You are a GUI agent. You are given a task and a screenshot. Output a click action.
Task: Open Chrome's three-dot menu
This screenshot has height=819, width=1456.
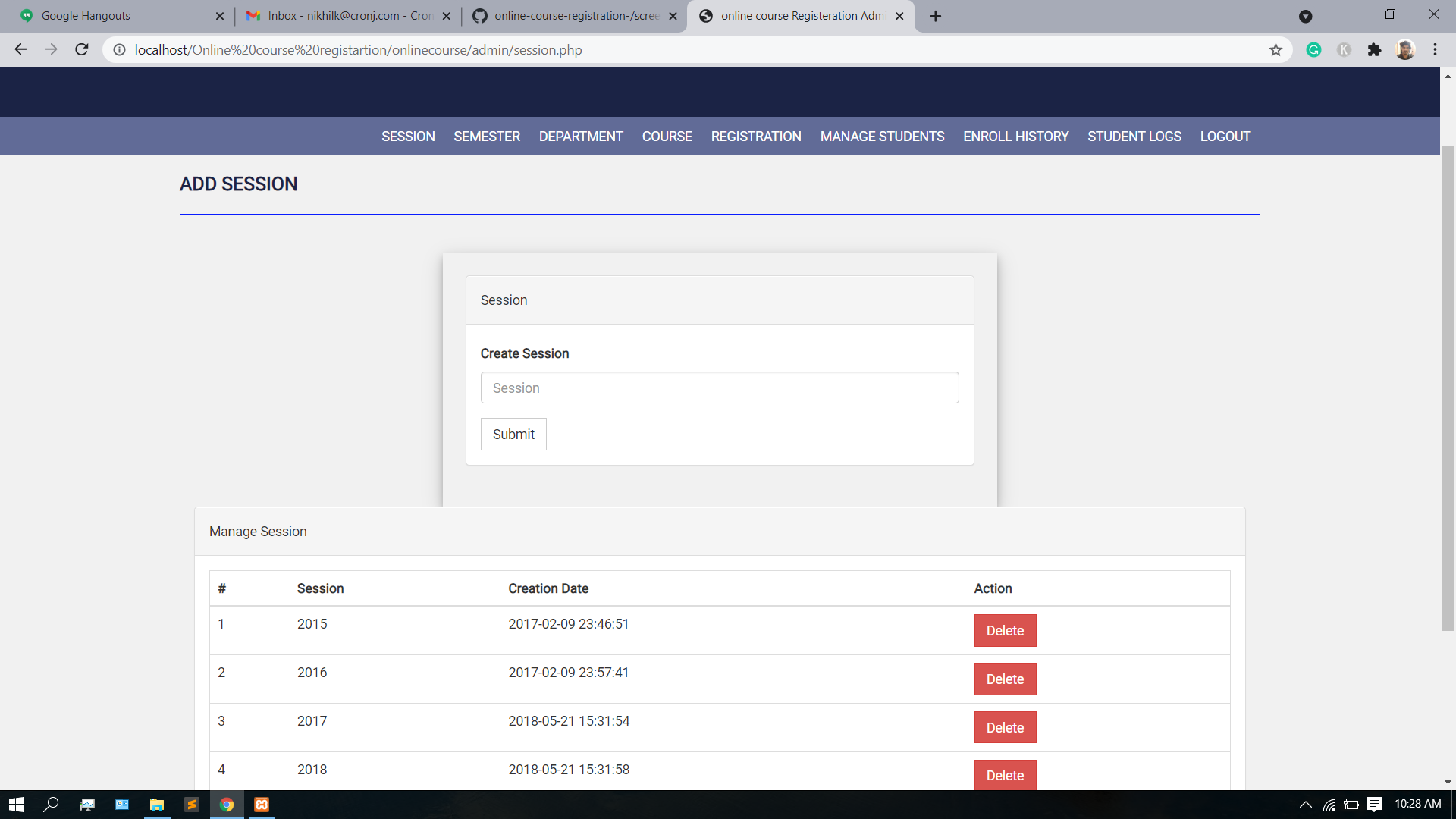[x=1435, y=50]
